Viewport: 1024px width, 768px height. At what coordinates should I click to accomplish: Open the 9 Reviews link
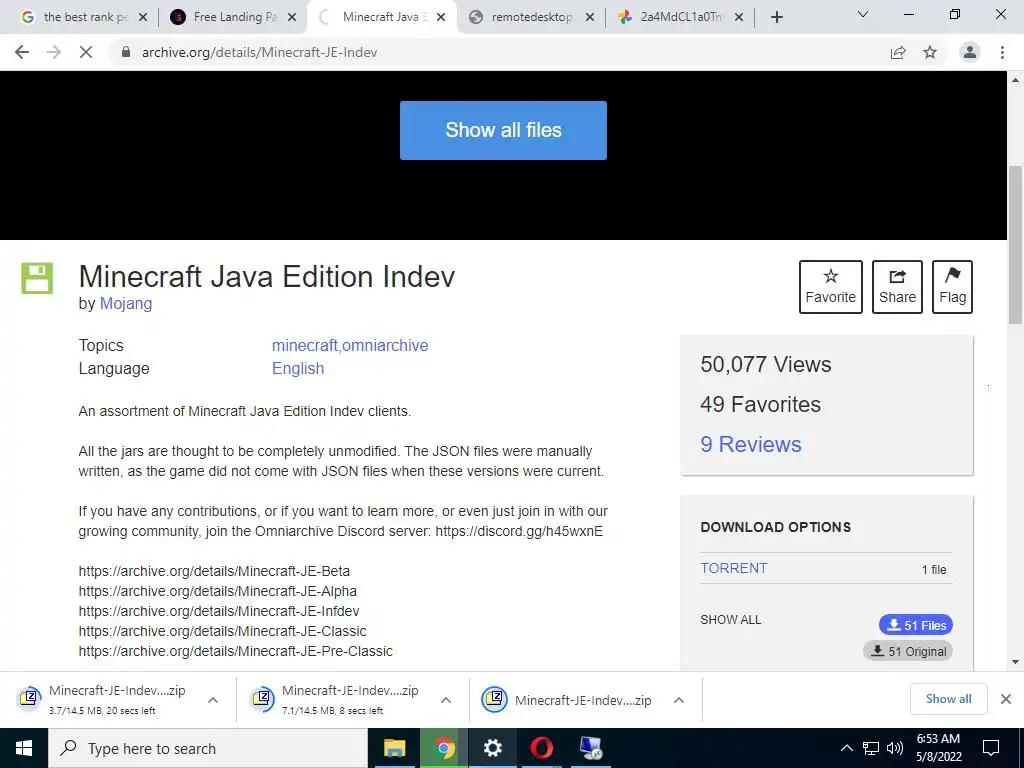pos(750,444)
